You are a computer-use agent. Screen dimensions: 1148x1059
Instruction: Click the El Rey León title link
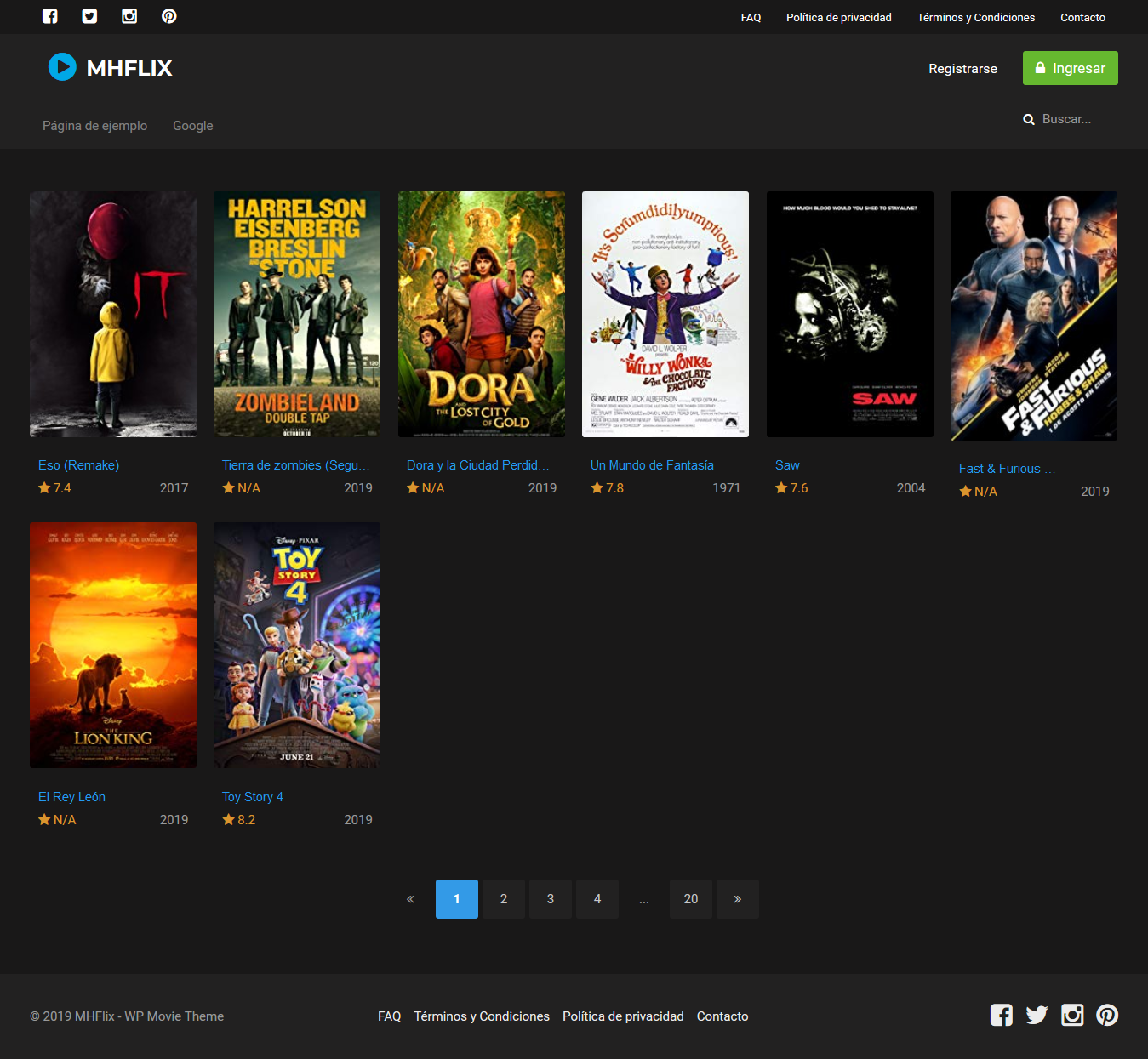71,797
